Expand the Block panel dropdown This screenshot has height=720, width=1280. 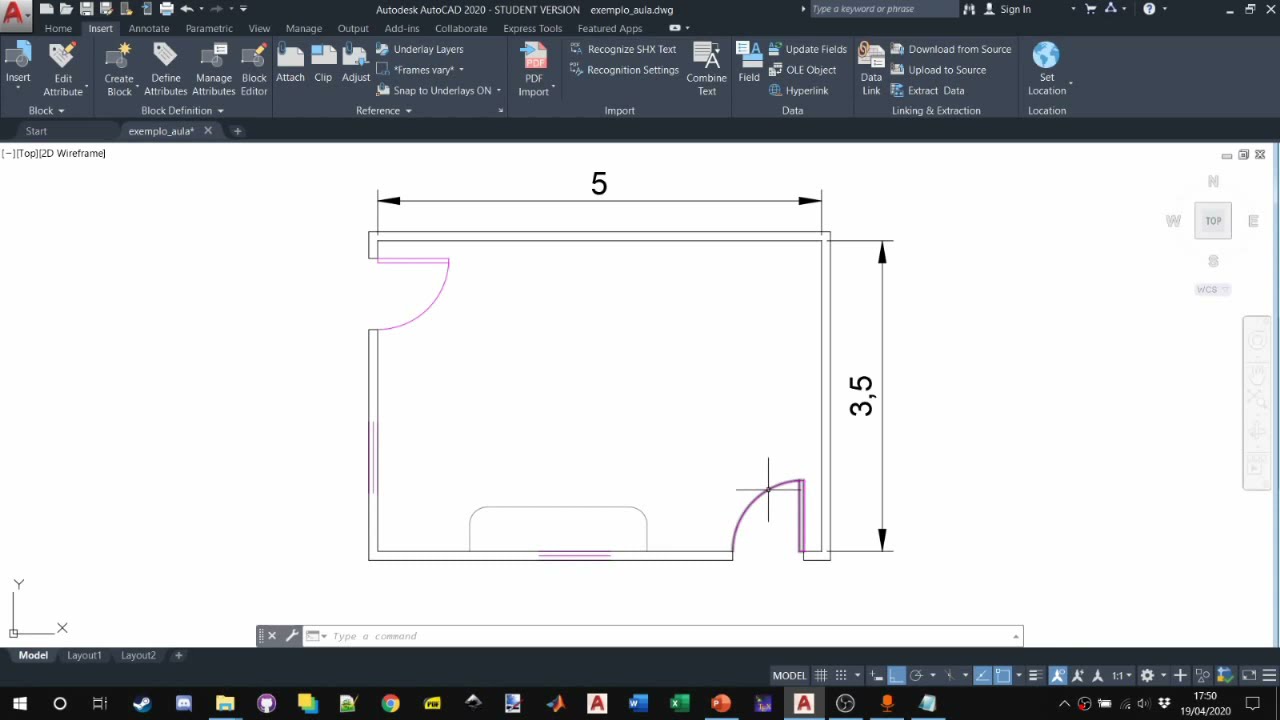[46, 110]
